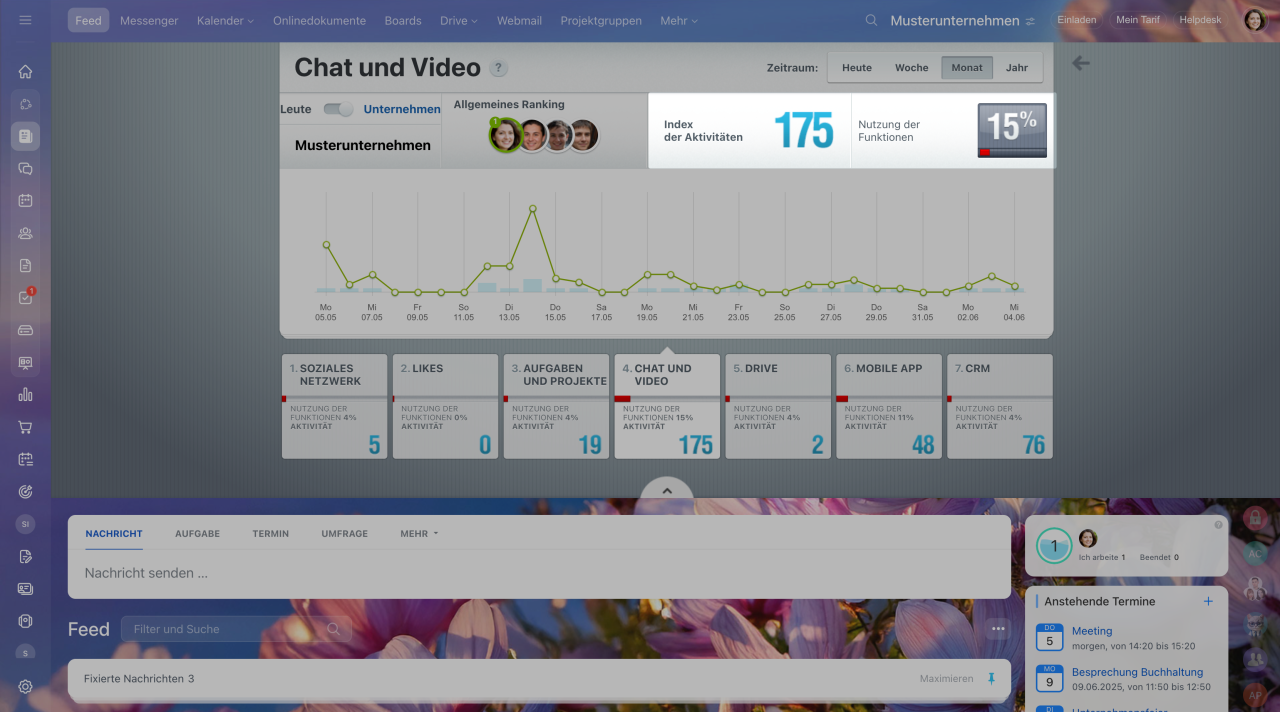
Task: Click the question mark on the timer widget
Action: (1218, 525)
